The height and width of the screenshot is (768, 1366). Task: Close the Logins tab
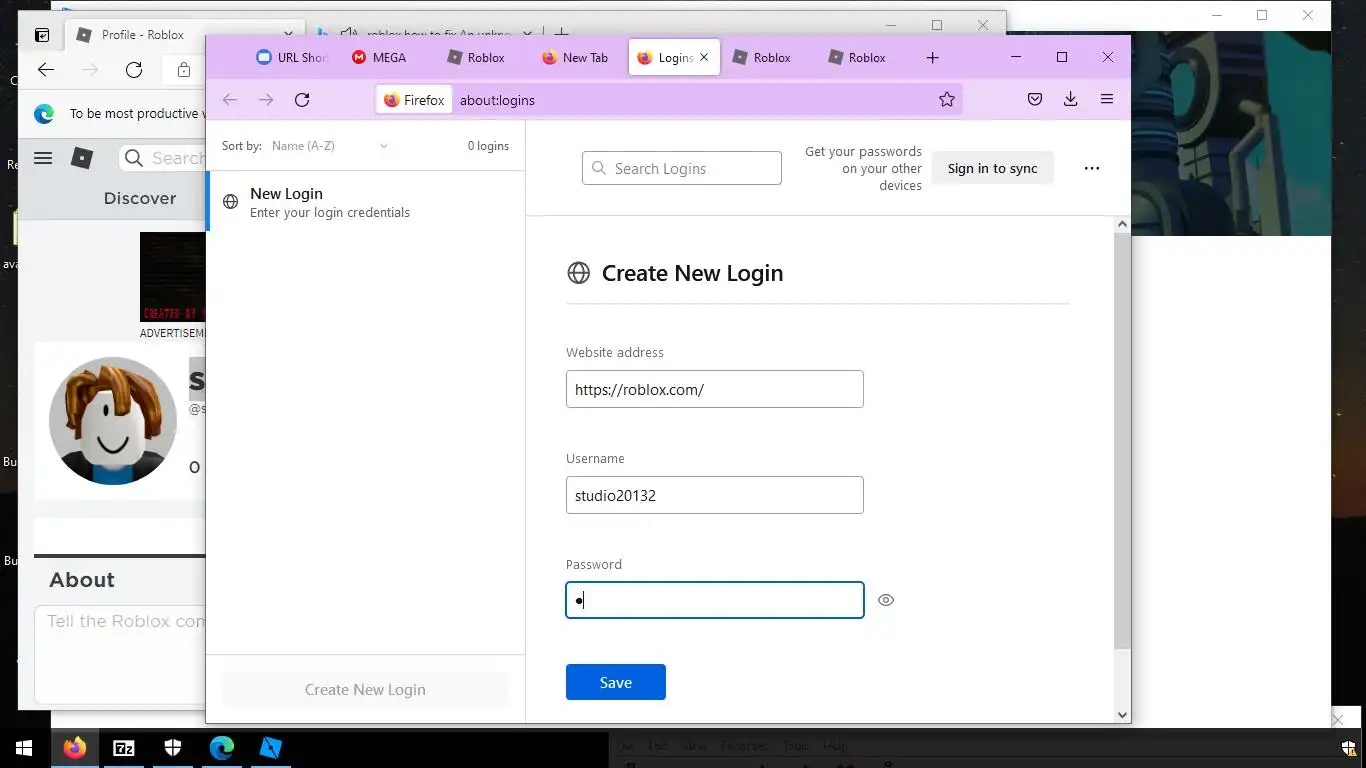click(704, 58)
